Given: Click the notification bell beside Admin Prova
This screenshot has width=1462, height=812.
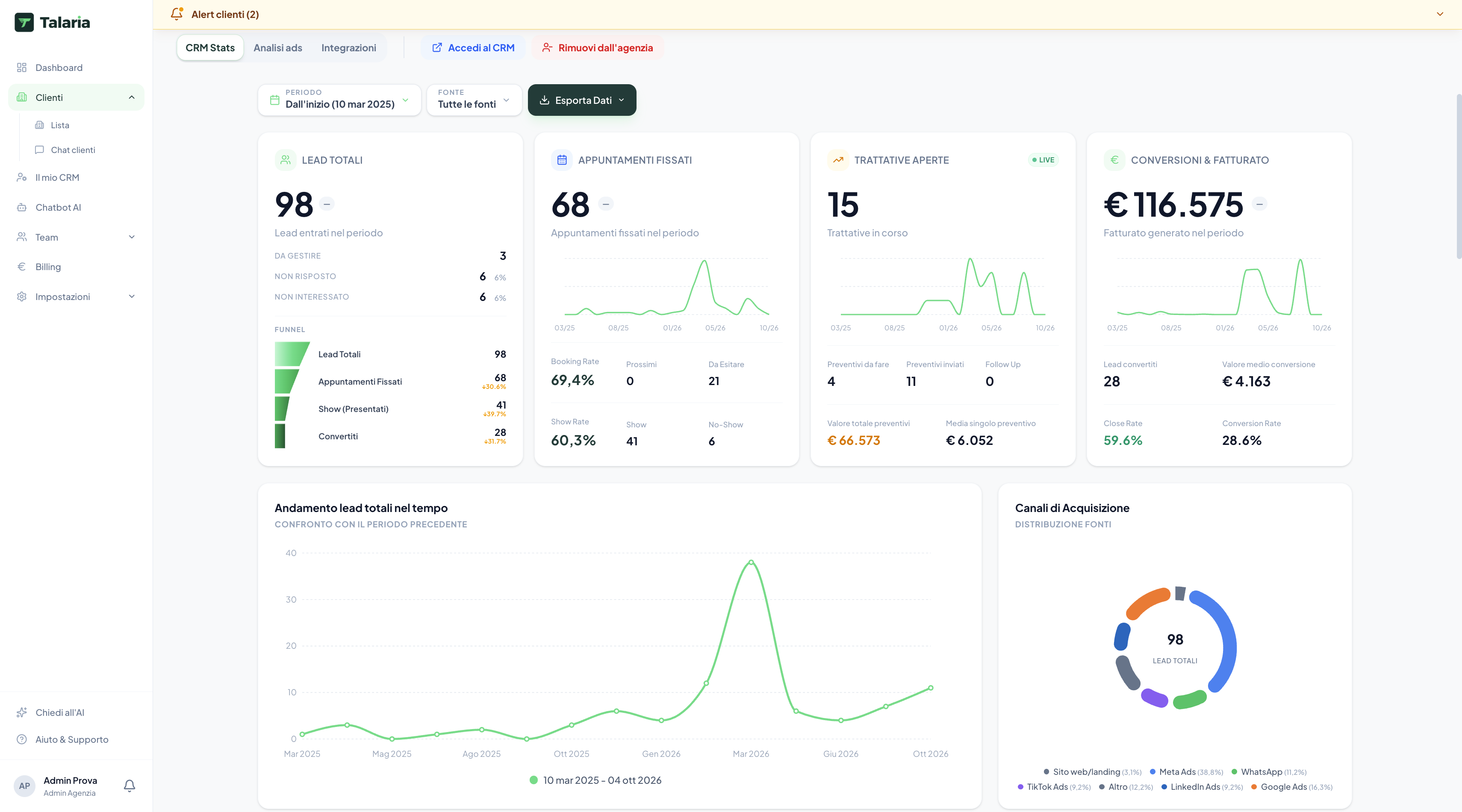Looking at the screenshot, I should [130, 786].
